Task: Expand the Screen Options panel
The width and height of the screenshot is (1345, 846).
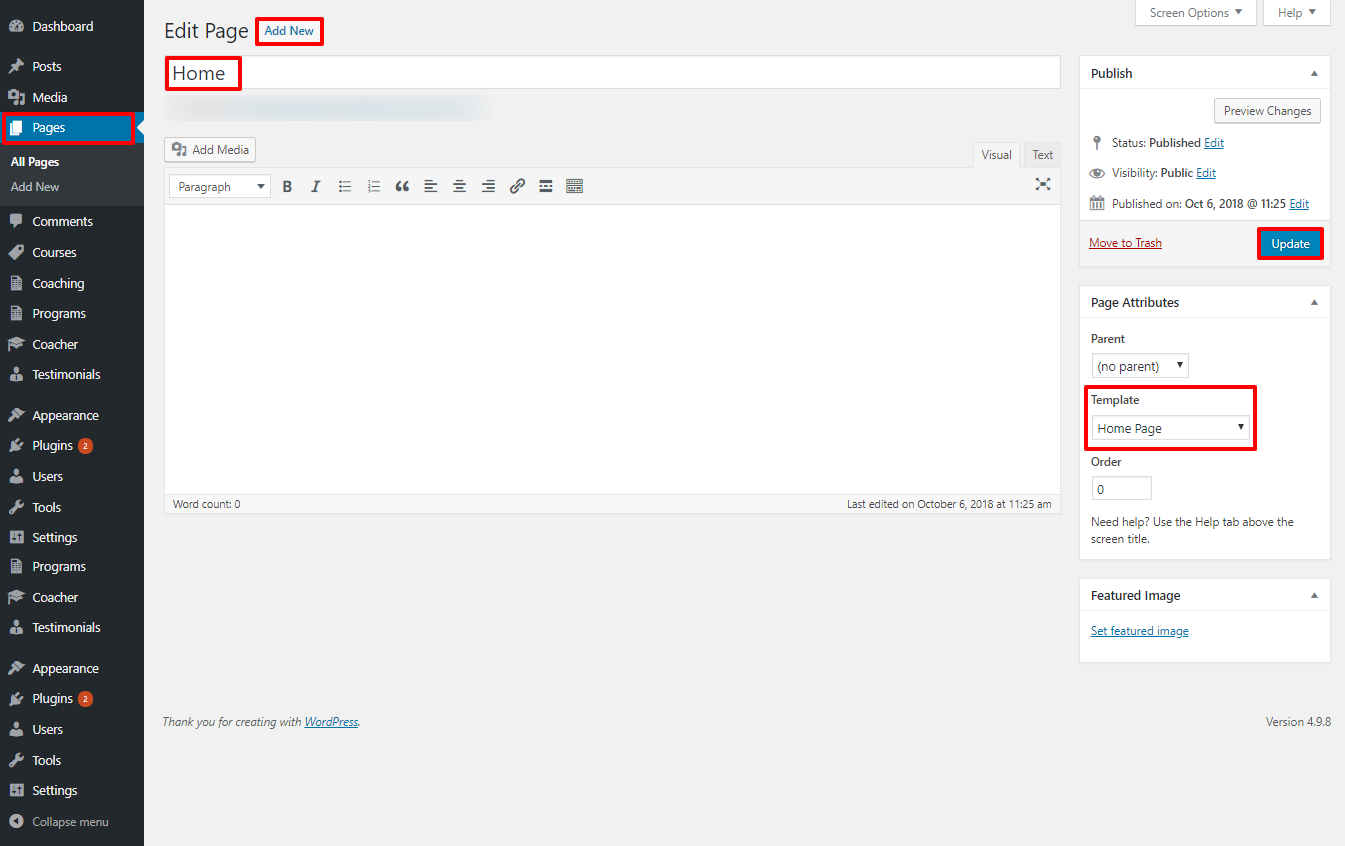Action: point(1195,13)
